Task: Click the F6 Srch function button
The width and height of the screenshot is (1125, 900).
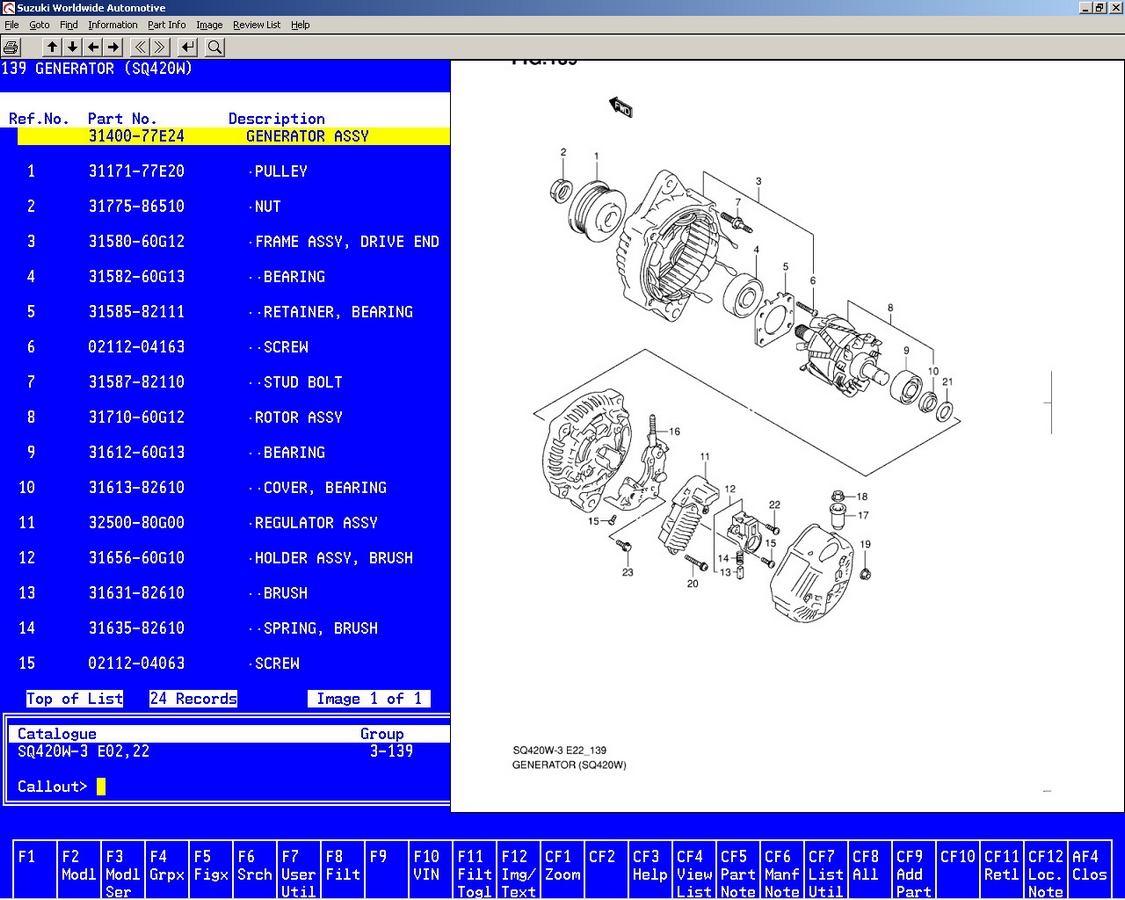Action: [x=254, y=870]
